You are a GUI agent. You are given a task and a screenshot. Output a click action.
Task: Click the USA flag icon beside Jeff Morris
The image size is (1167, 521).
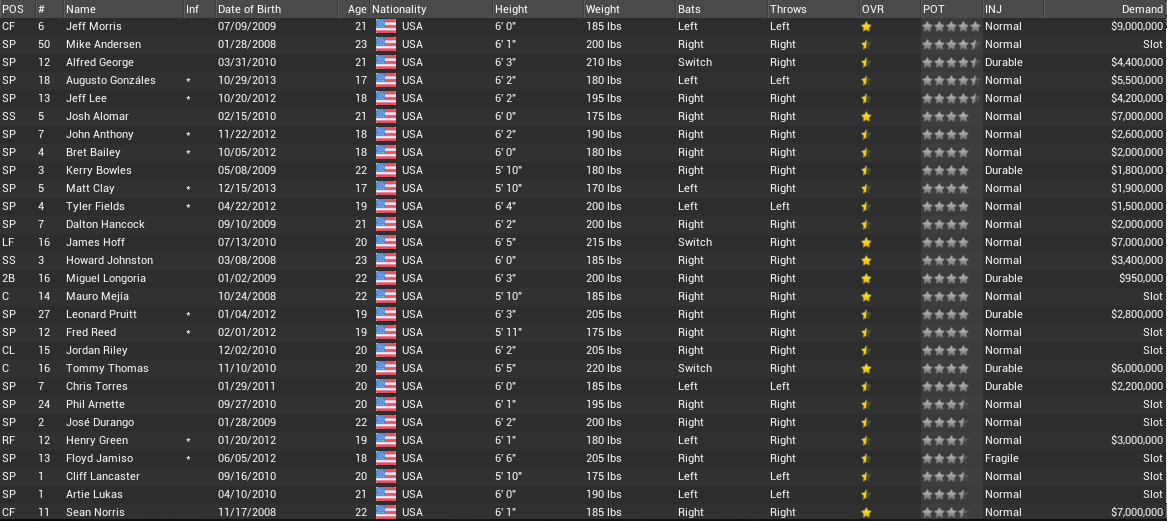click(x=386, y=27)
